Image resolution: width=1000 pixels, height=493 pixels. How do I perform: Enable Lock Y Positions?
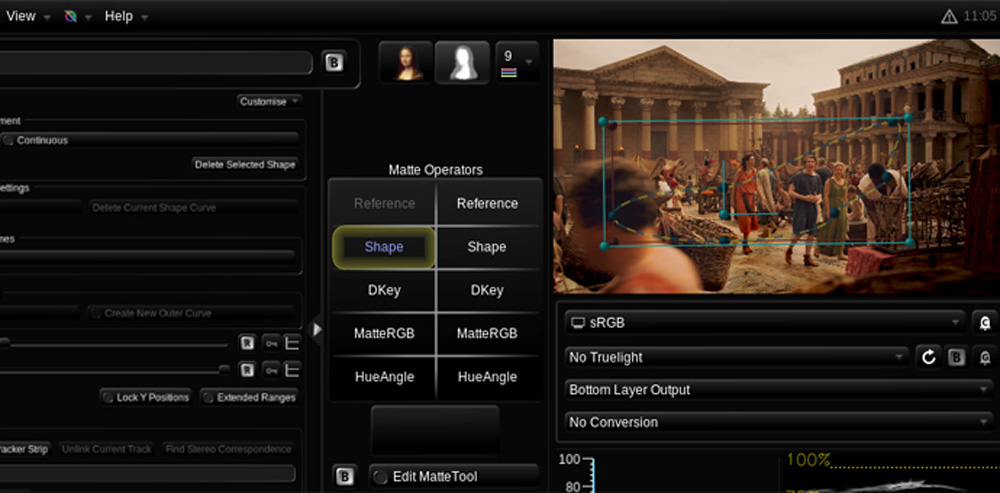pyautogui.click(x=147, y=397)
